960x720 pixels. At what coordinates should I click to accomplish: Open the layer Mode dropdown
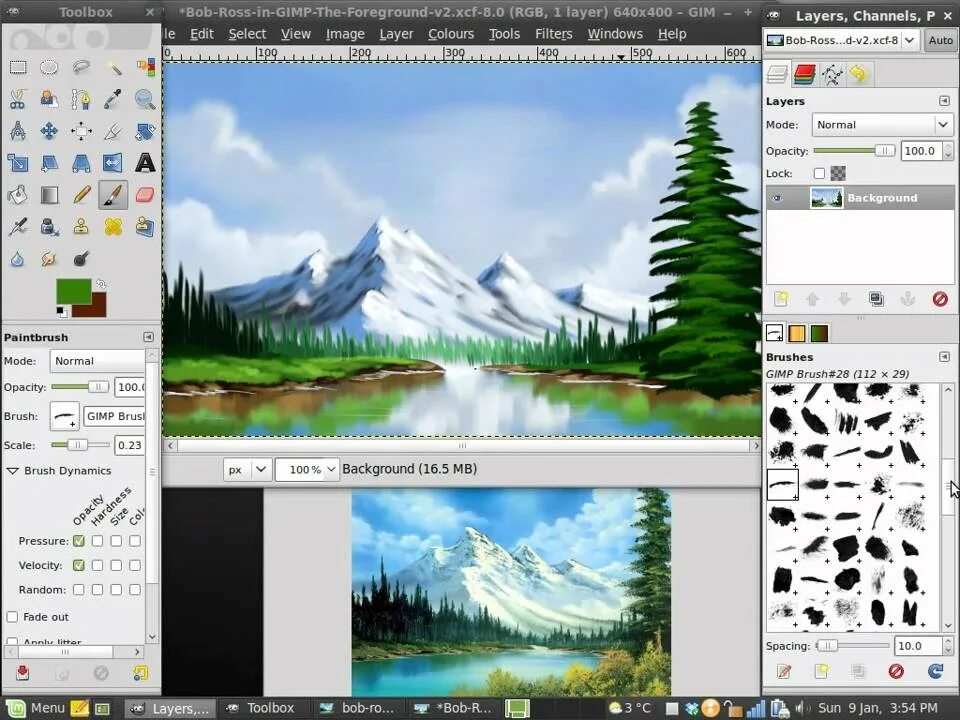[882, 125]
